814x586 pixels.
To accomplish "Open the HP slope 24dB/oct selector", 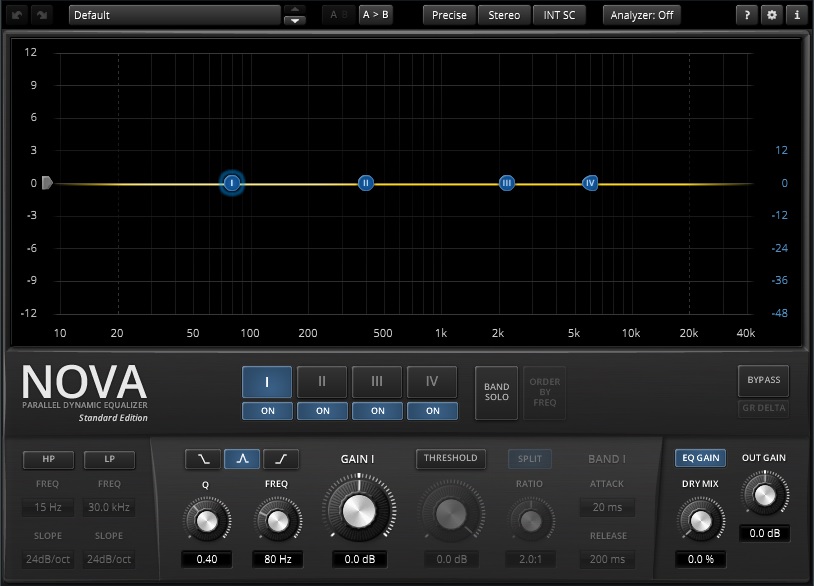I will (48, 559).
